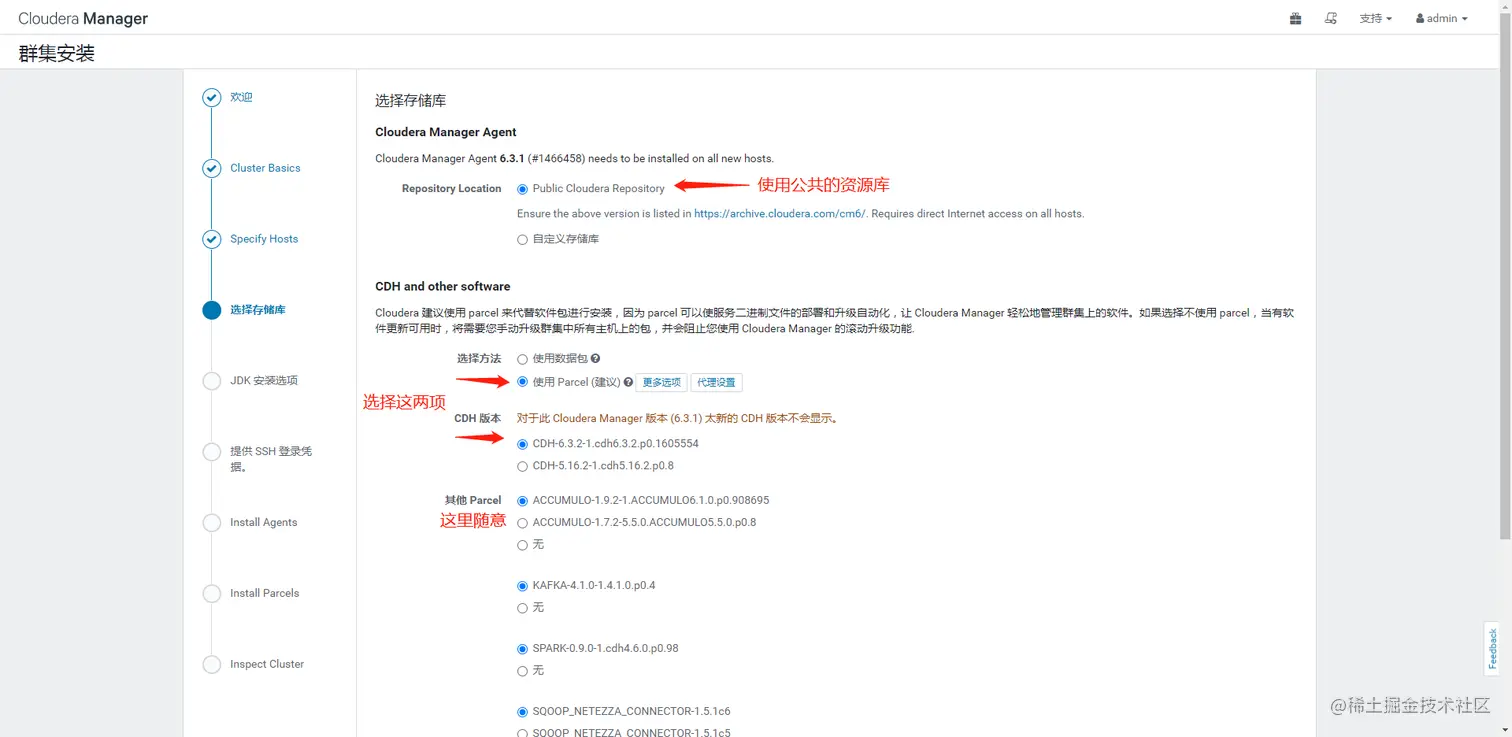This screenshot has height=737, width=1512.
Task: Select KAFKA-4.1.0-1.4.1.0.p0.4 parcel
Action: (x=522, y=586)
